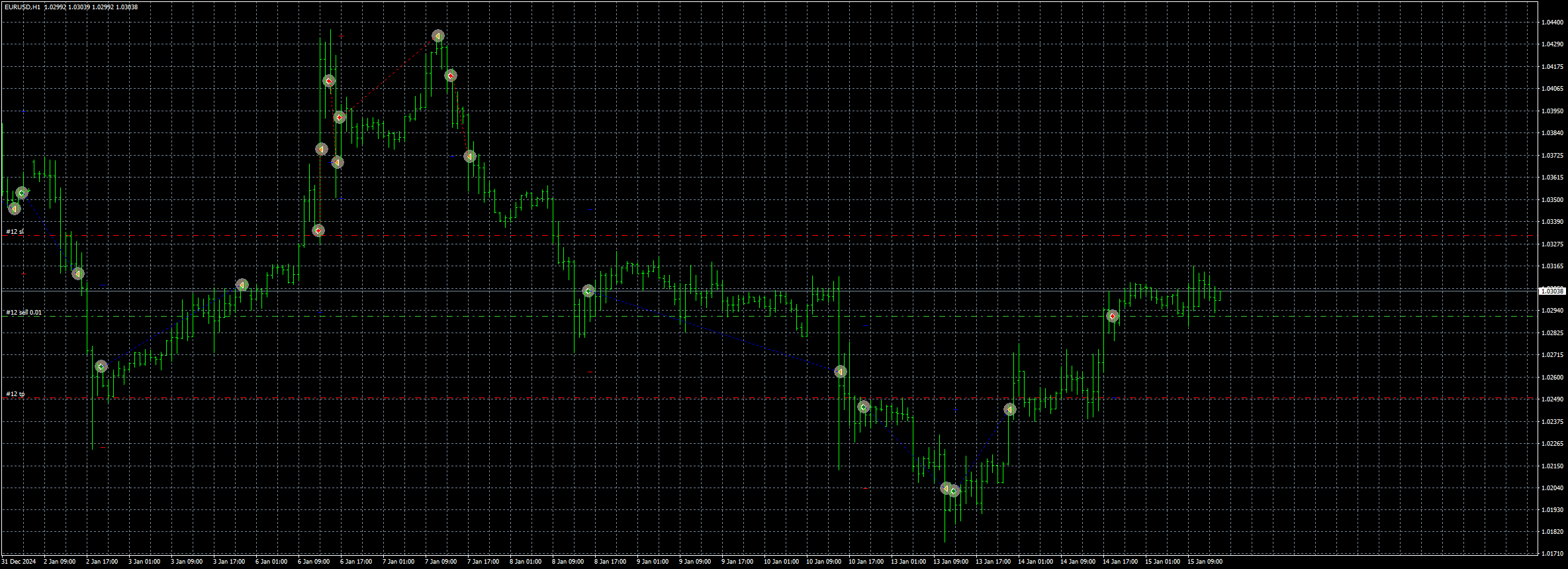Click the 1.03950 price axis label
The width and height of the screenshot is (1568, 569).
pyautogui.click(x=1552, y=111)
